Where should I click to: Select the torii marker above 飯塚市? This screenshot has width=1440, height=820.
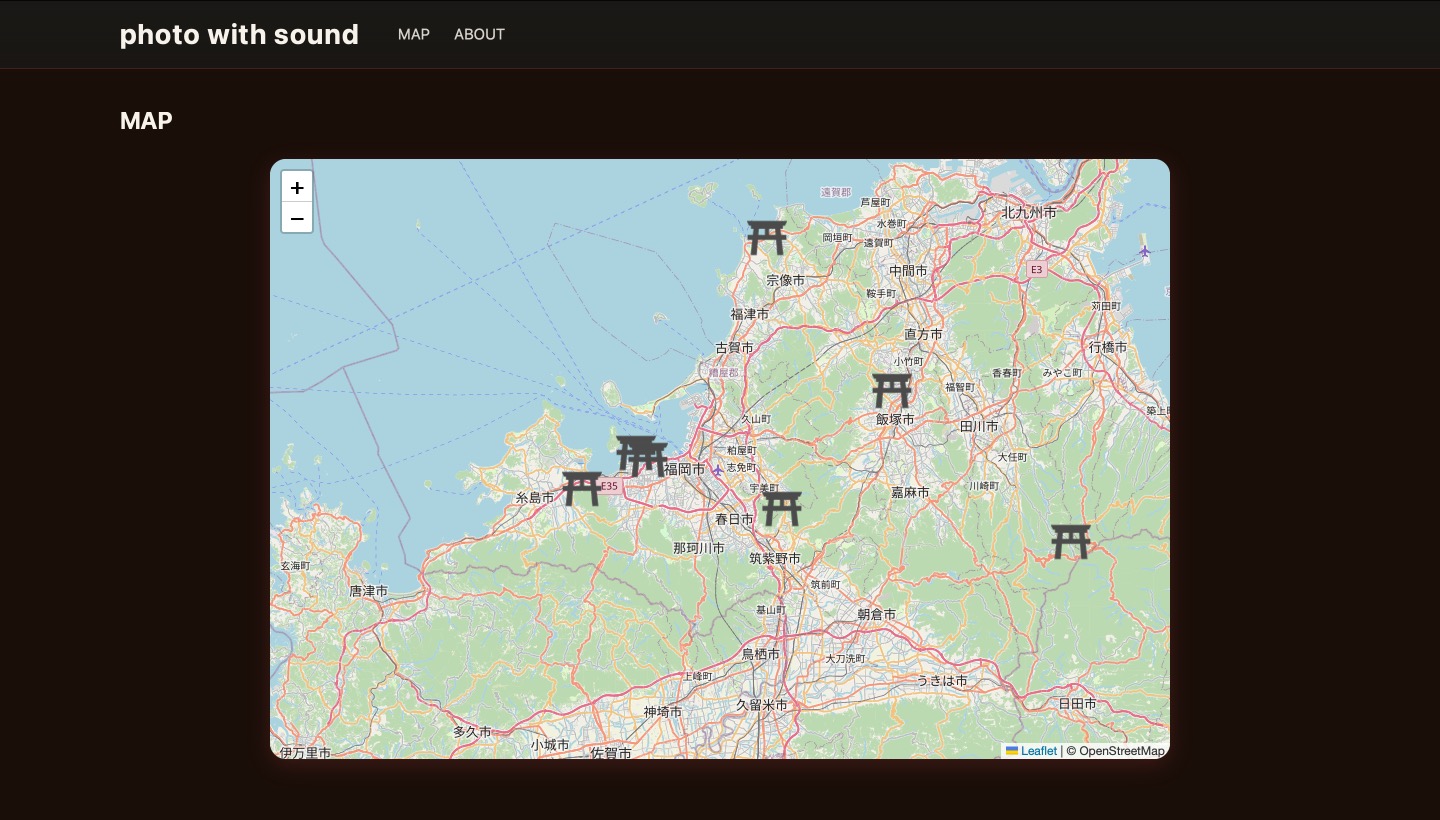coord(891,390)
